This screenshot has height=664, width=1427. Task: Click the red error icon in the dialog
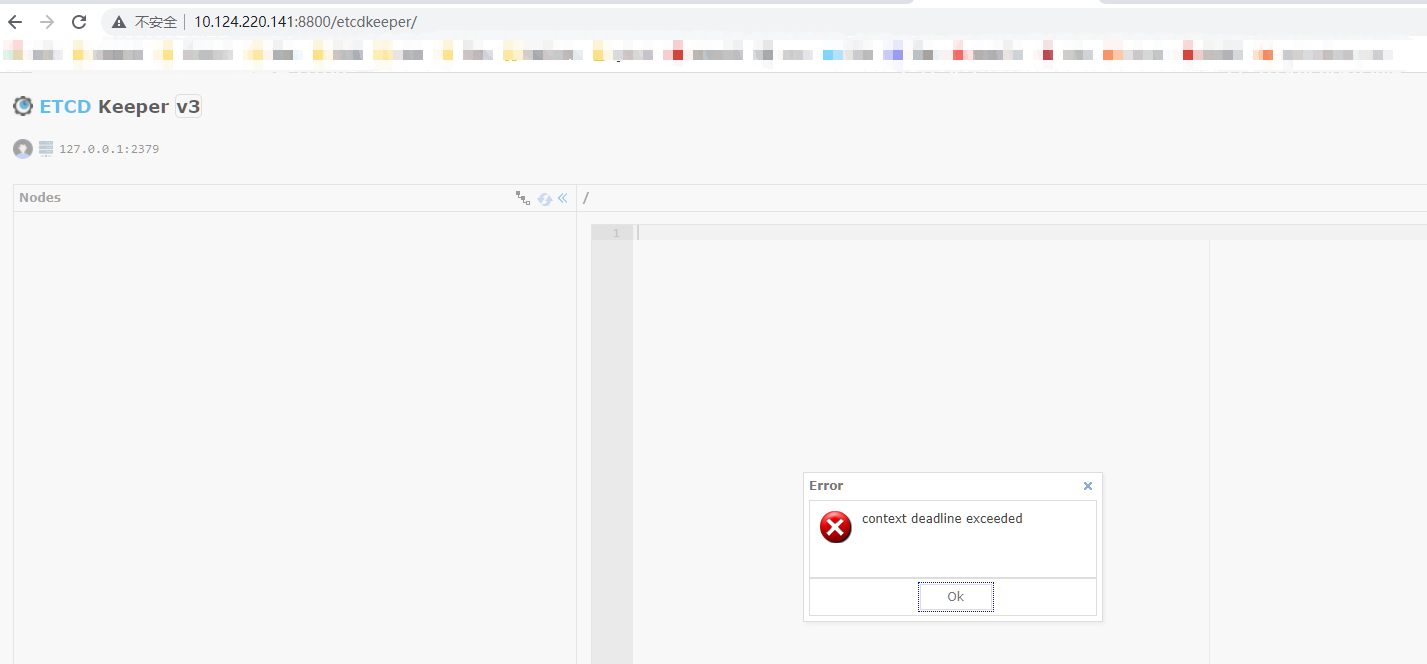[835, 527]
